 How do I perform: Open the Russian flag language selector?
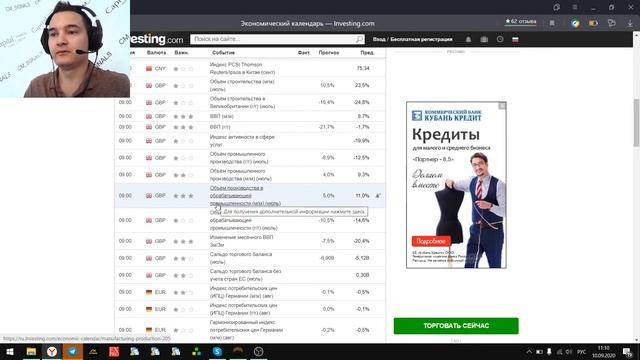515,40
